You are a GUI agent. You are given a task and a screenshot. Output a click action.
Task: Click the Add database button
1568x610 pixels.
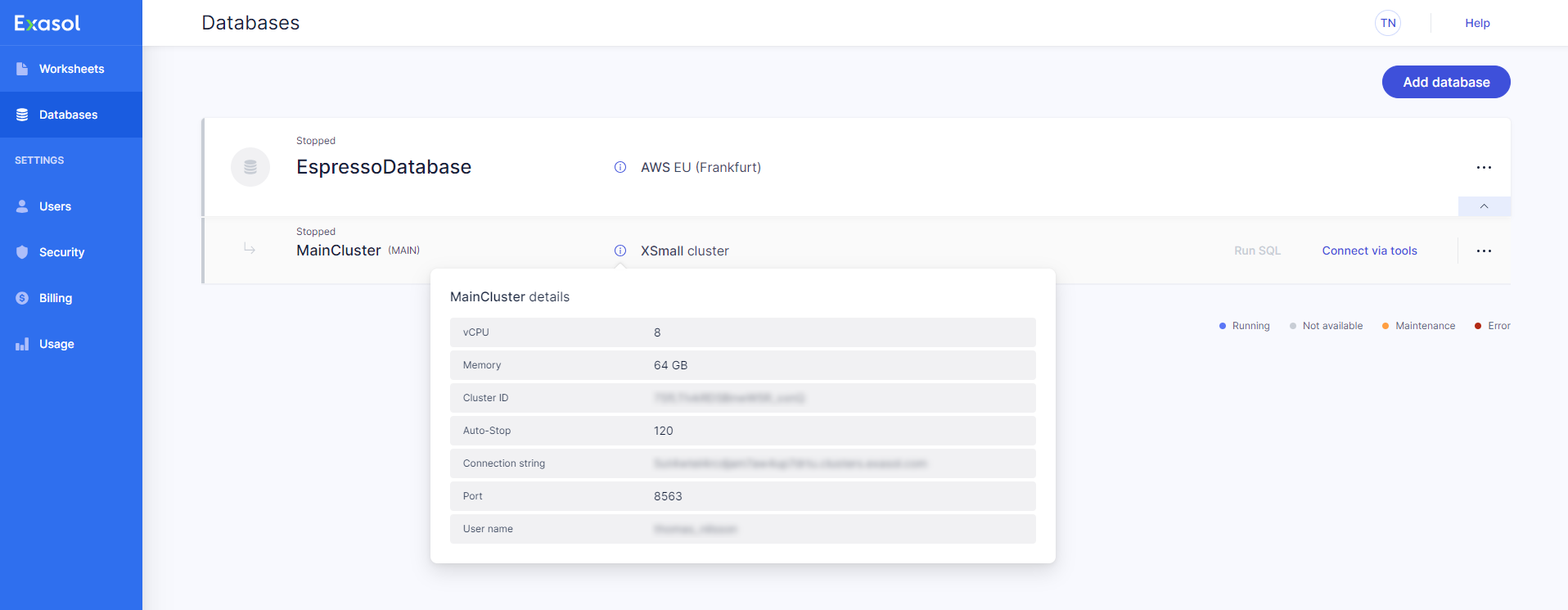click(x=1445, y=82)
